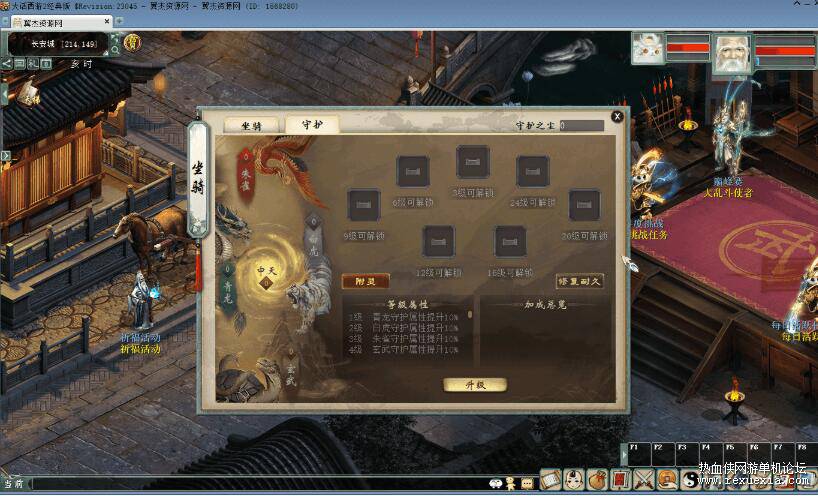This screenshot has width=818, height=496.
Task: Click the F2 hotkey slot
Action: click(664, 454)
